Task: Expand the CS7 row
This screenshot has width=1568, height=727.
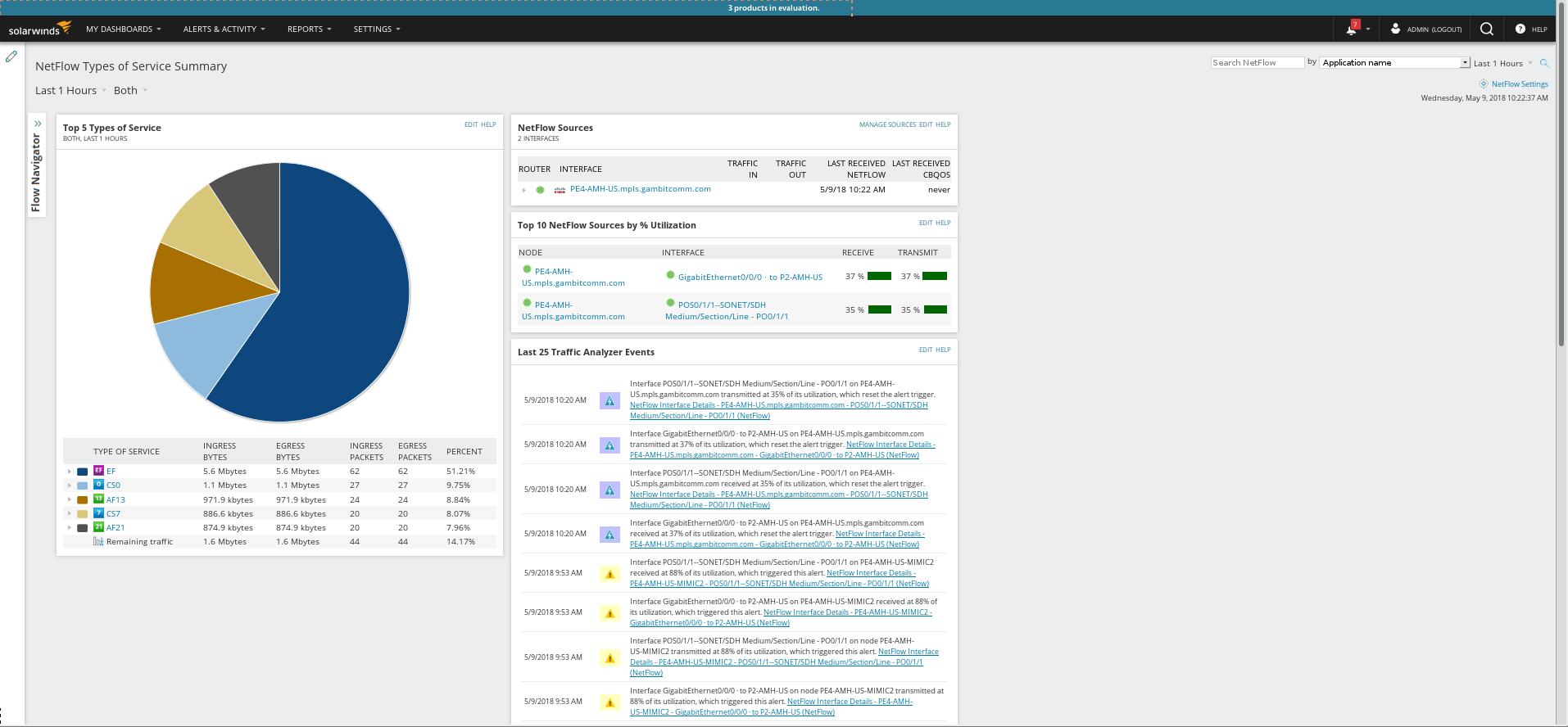Action: (70, 513)
